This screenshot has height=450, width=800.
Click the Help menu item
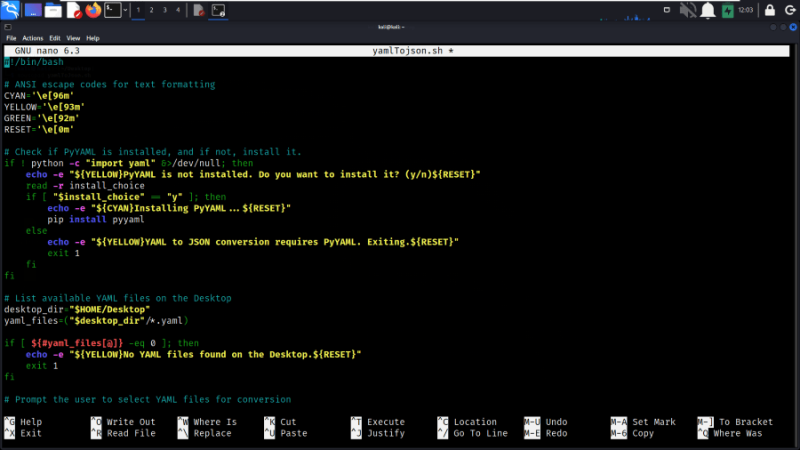93,38
